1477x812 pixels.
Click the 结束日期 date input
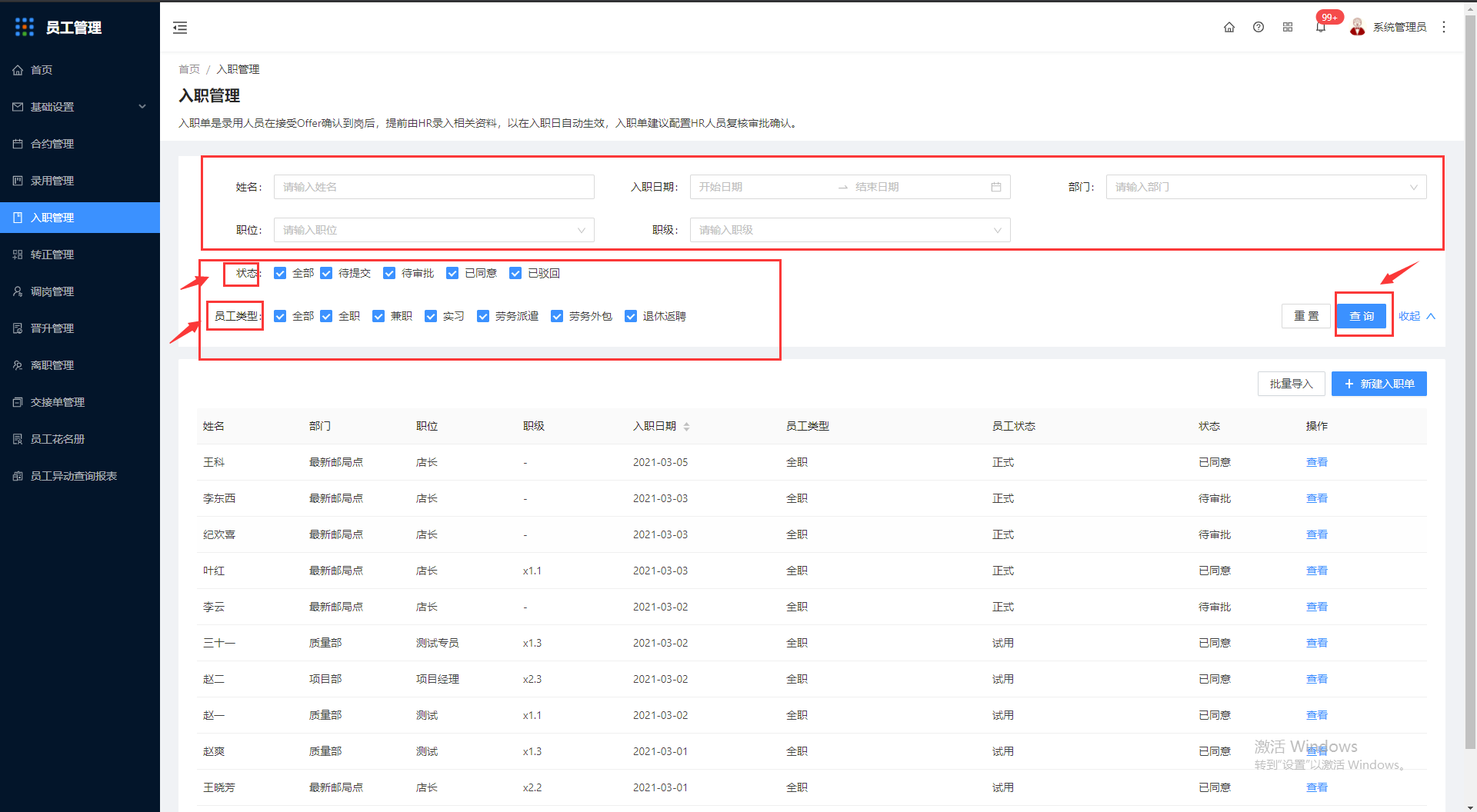tap(919, 187)
